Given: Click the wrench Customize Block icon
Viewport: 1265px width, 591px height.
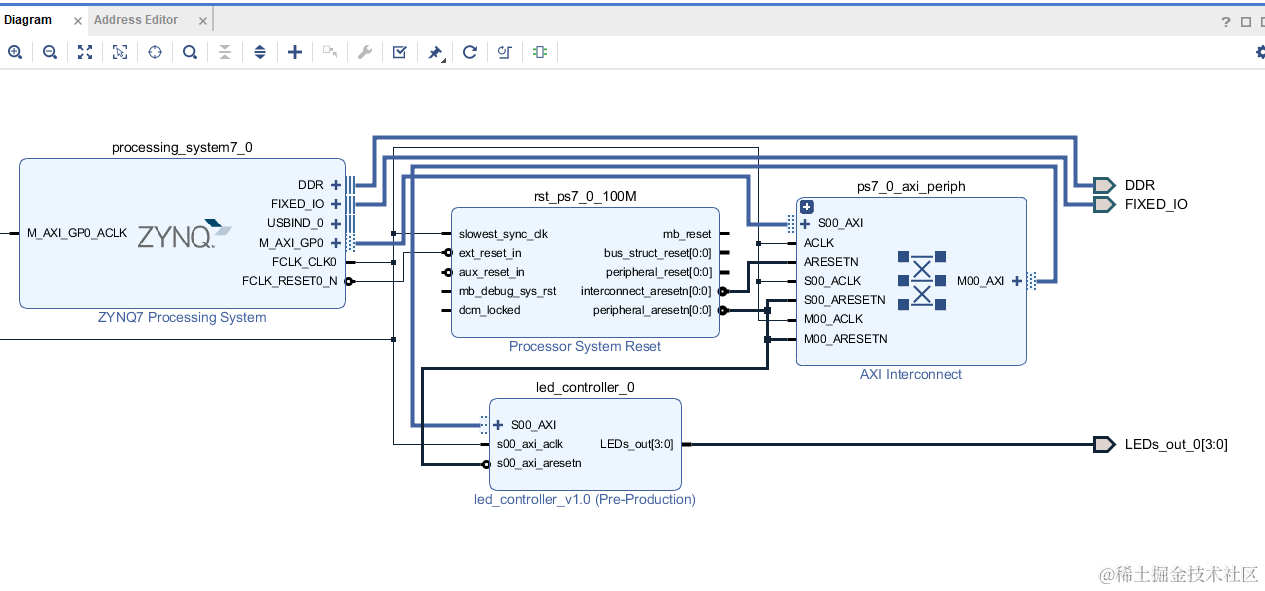Looking at the screenshot, I should point(365,52).
